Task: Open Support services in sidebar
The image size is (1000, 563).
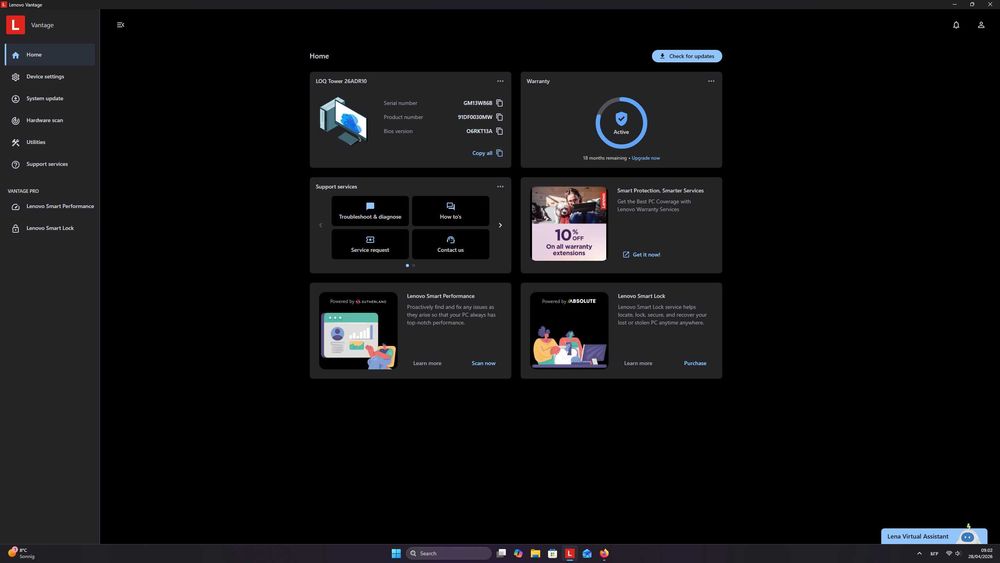Action: coord(50,165)
